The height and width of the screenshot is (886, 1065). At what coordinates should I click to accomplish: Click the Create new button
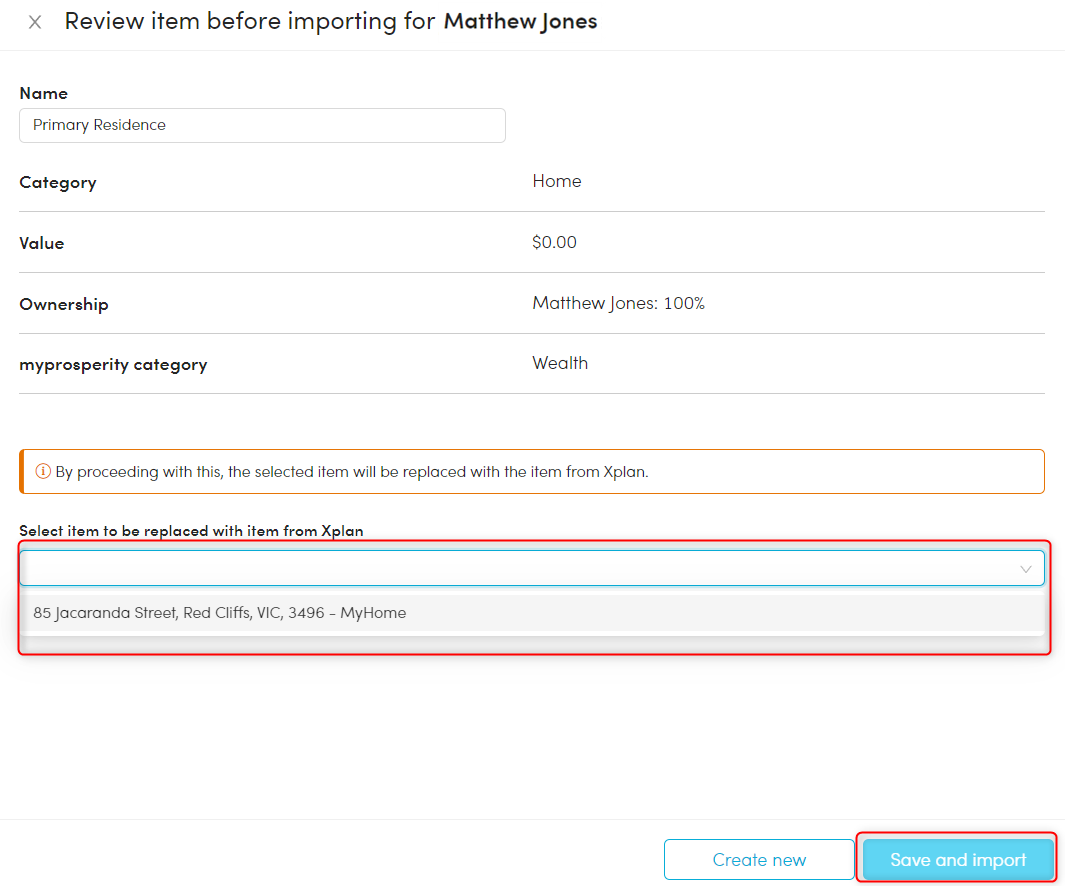click(759, 860)
